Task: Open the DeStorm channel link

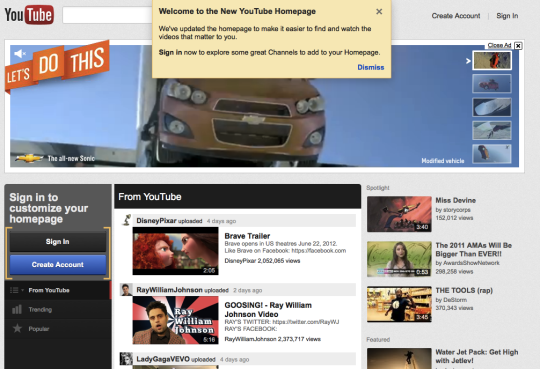Action: [x=455, y=300]
